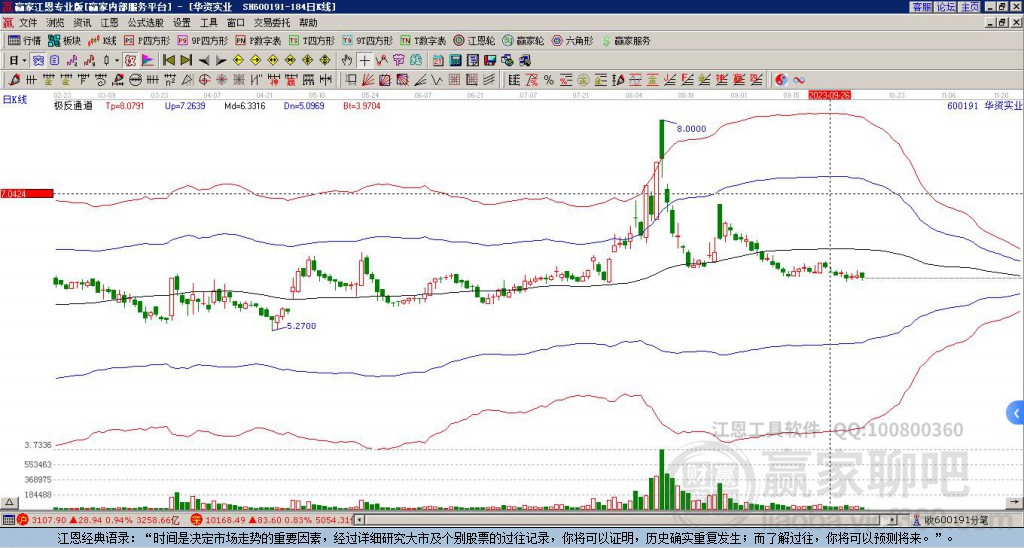
Task: Open the T数字表 tool
Action: pyautogui.click(x=423, y=40)
